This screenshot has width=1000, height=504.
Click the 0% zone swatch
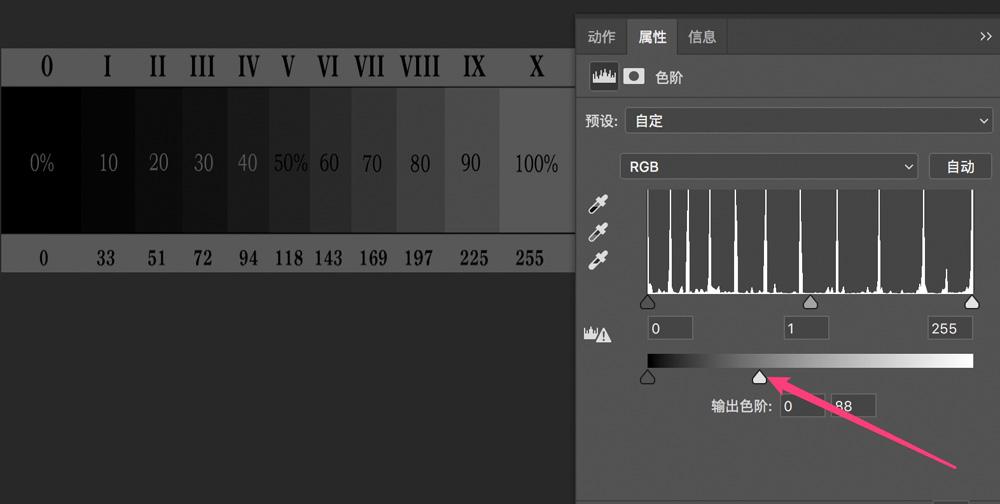pos(41,160)
